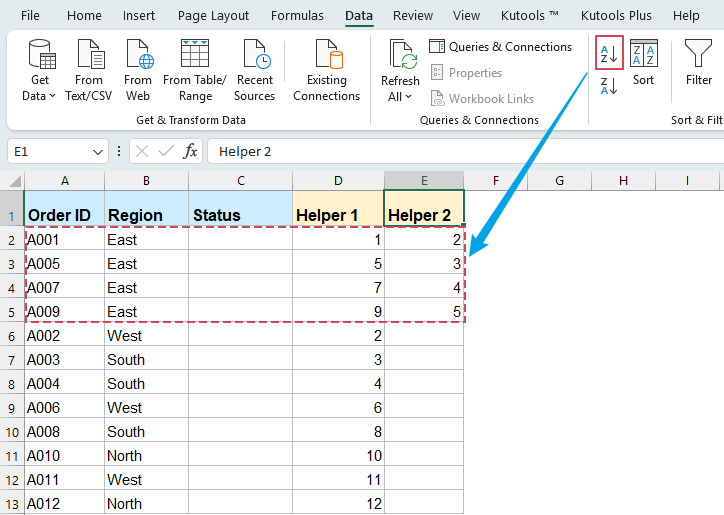Viewport: 724px width, 515px height.
Task: Confirm entry with checkmark icon
Action: [166, 151]
